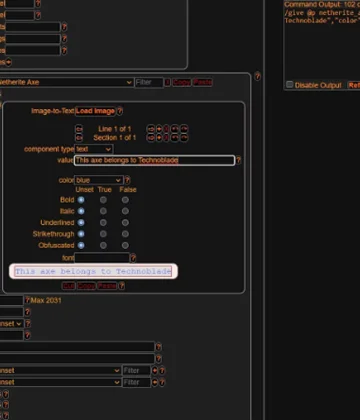Set Italic to False
The image size is (360, 420).
click(x=125, y=211)
